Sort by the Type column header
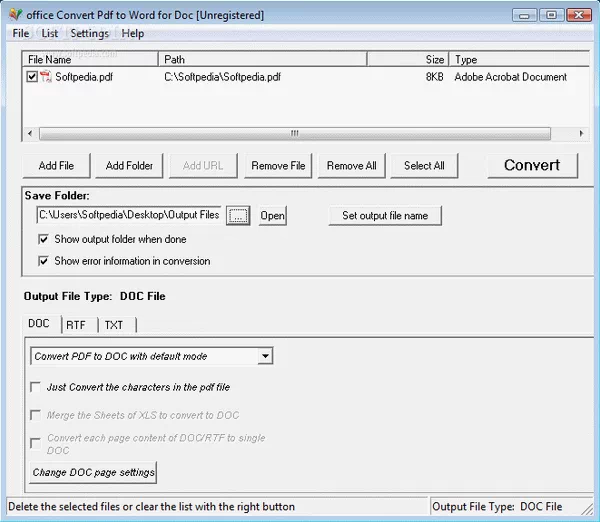Screen dimensions: 600x522 (519, 59)
